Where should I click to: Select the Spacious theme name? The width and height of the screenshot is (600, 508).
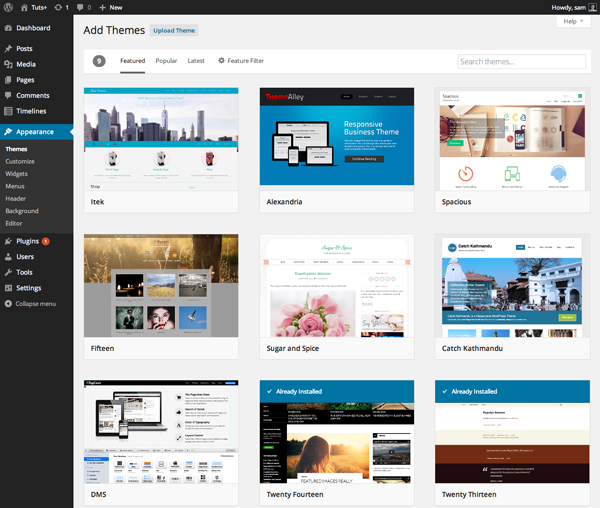(x=456, y=202)
